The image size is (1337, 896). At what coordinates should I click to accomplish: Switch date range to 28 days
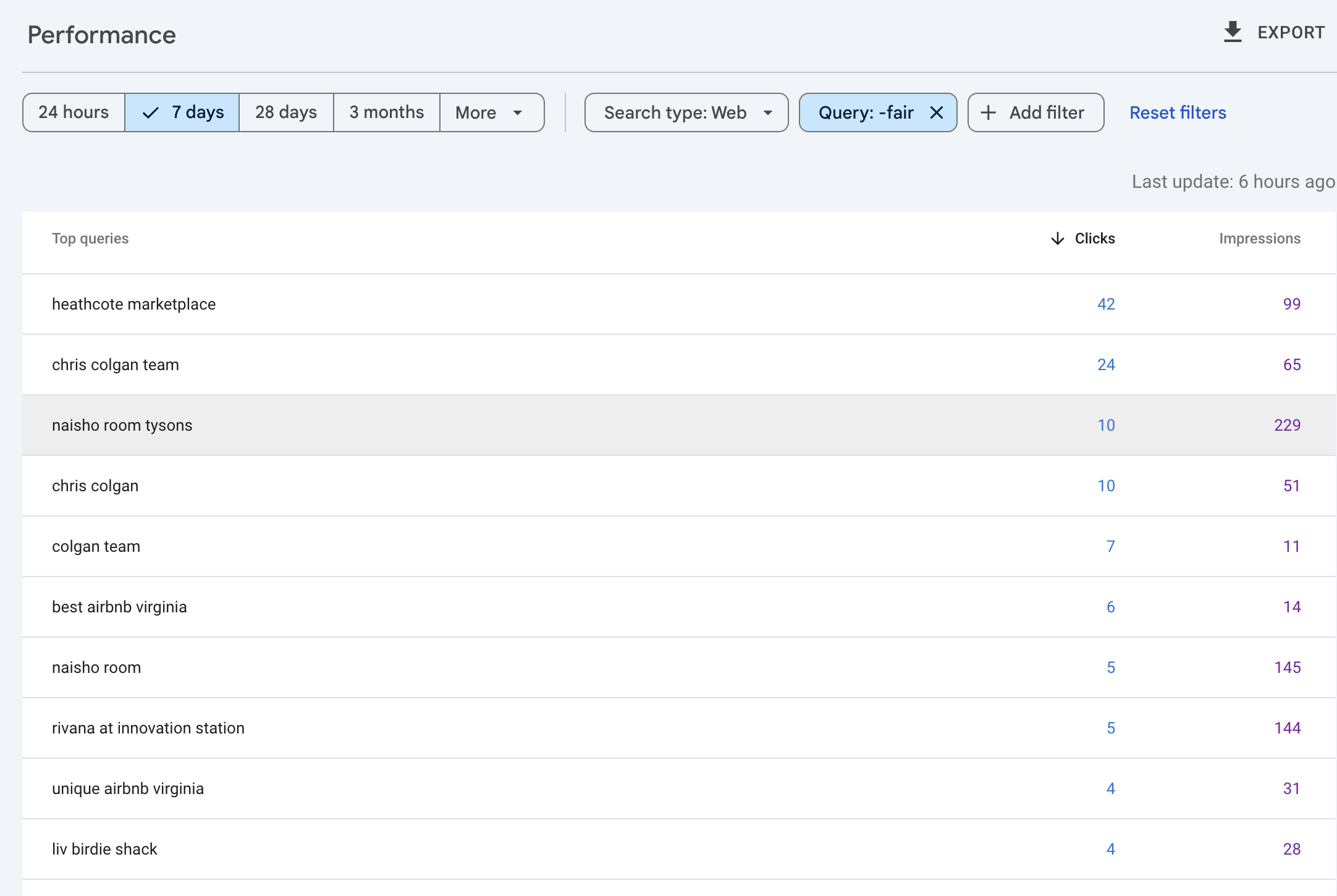286,112
